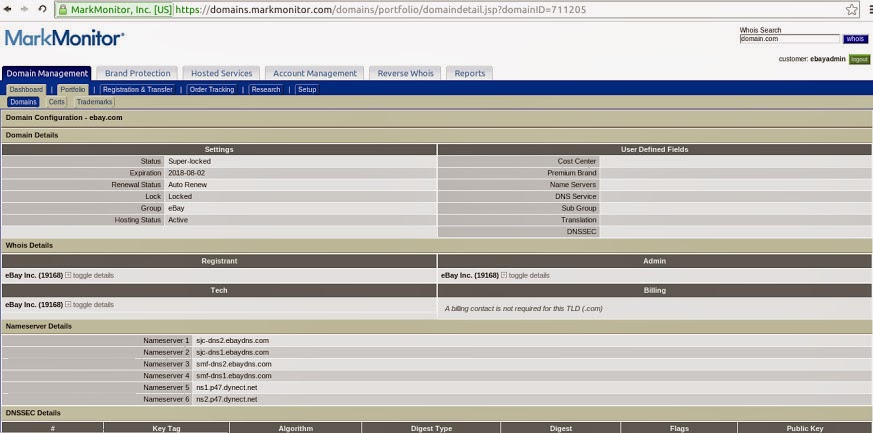873x433 pixels.
Task: Click expiration date 2018-08-02
Action: pyautogui.click(x=188, y=173)
